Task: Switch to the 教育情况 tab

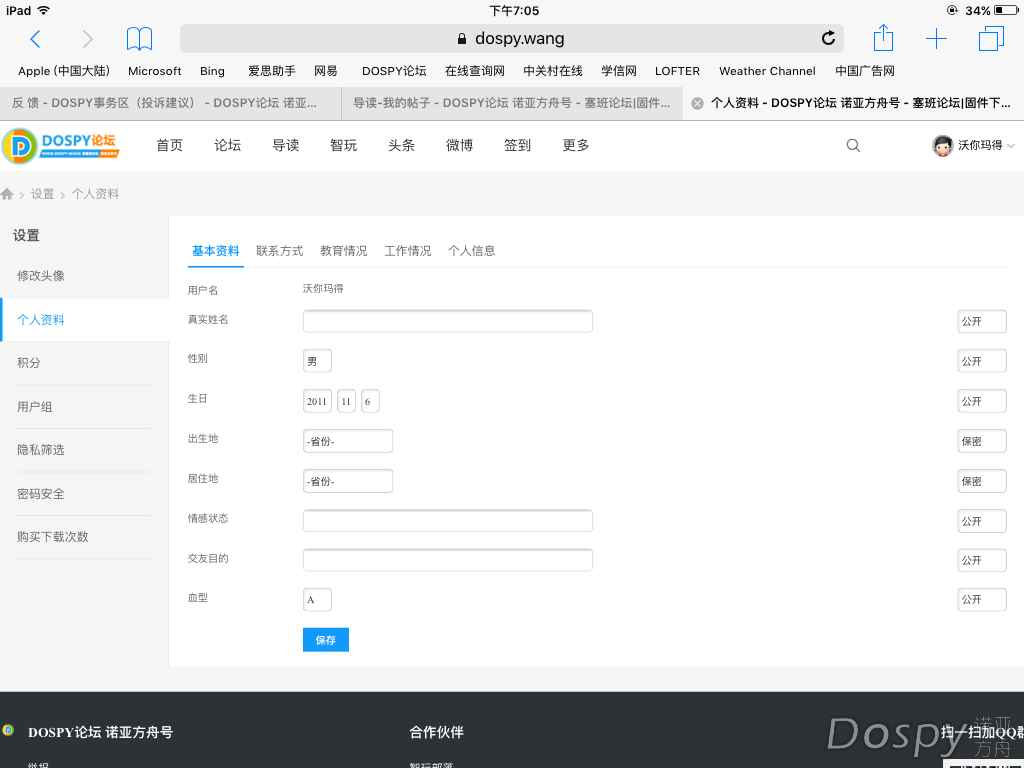Action: click(343, 251)
